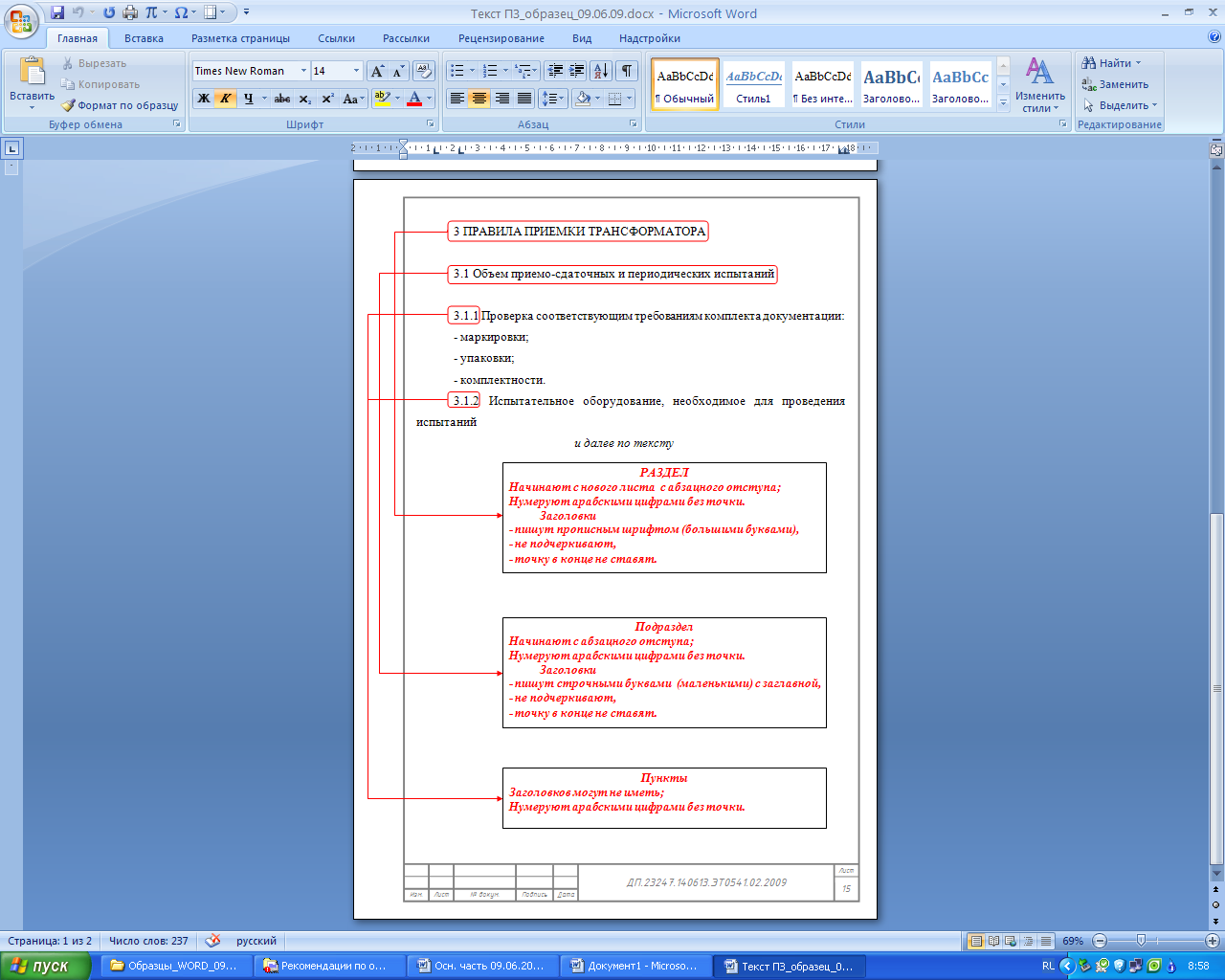Justify text alignment
Screen dimensions: 1225x980
pos(523,99)
